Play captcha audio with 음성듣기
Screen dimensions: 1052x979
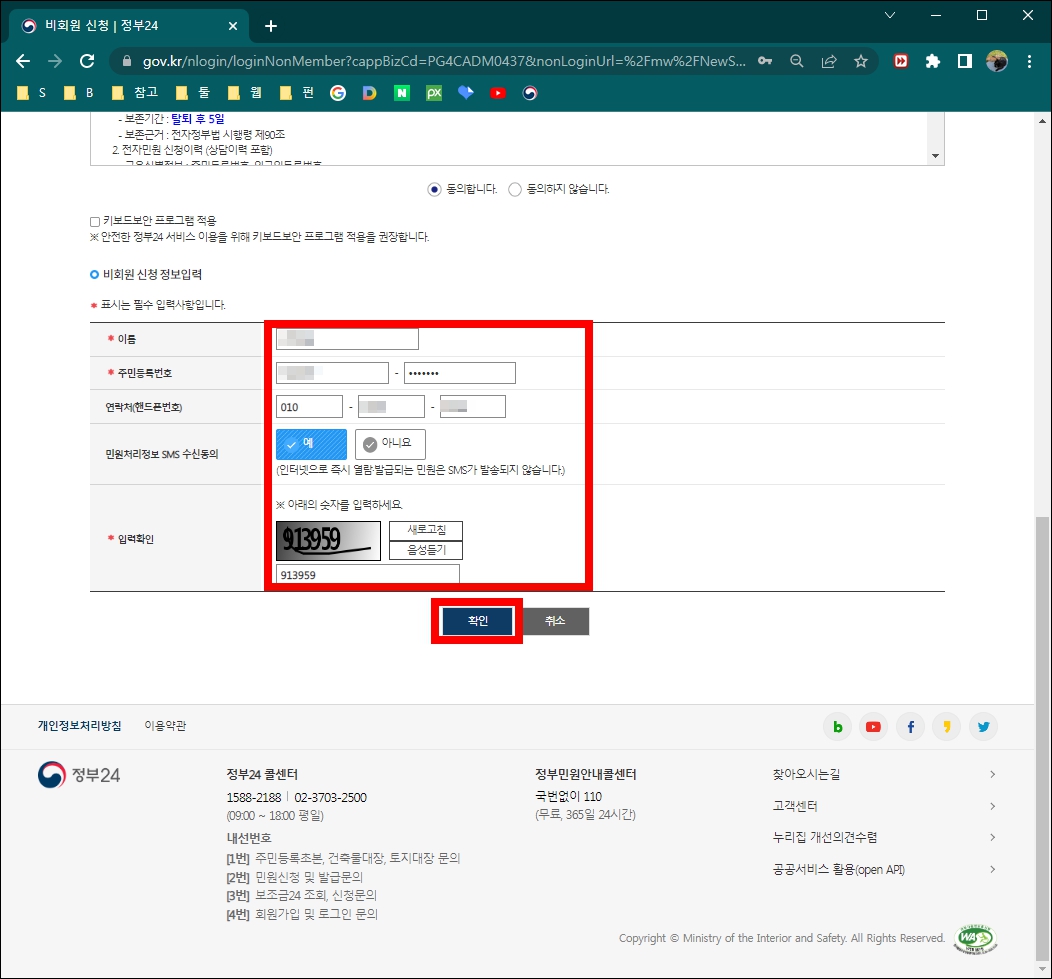pos(426,550)
